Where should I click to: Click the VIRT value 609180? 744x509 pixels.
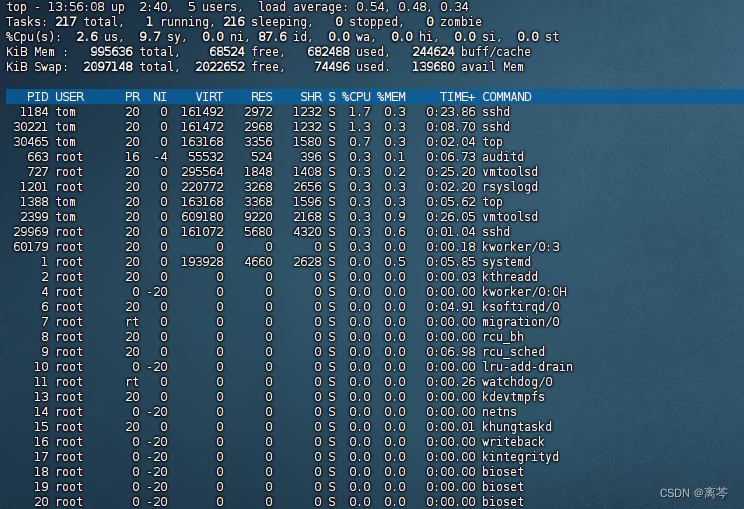[x=202, y=217]
